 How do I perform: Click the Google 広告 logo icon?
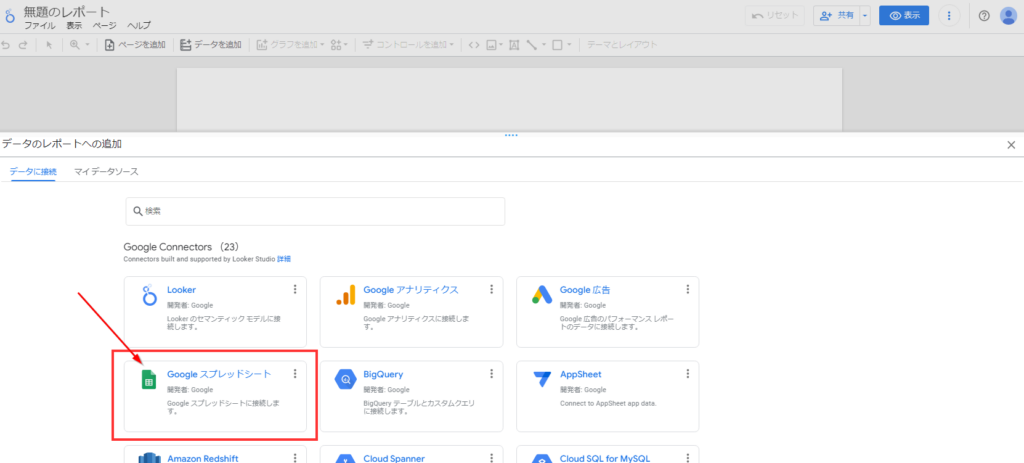pyautogui.click(x=542, y=295)
